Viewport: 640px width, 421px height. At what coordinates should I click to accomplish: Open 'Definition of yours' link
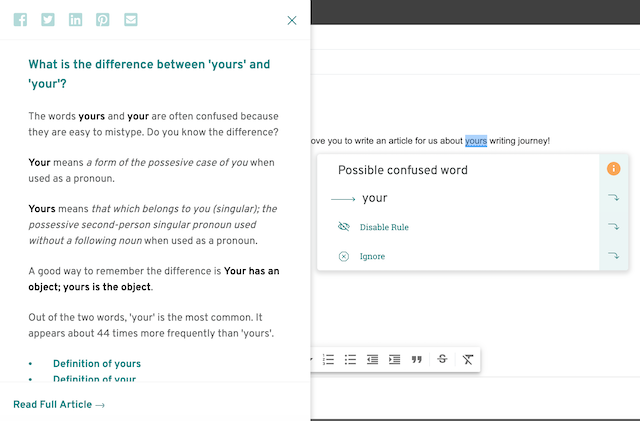point(97,363)
